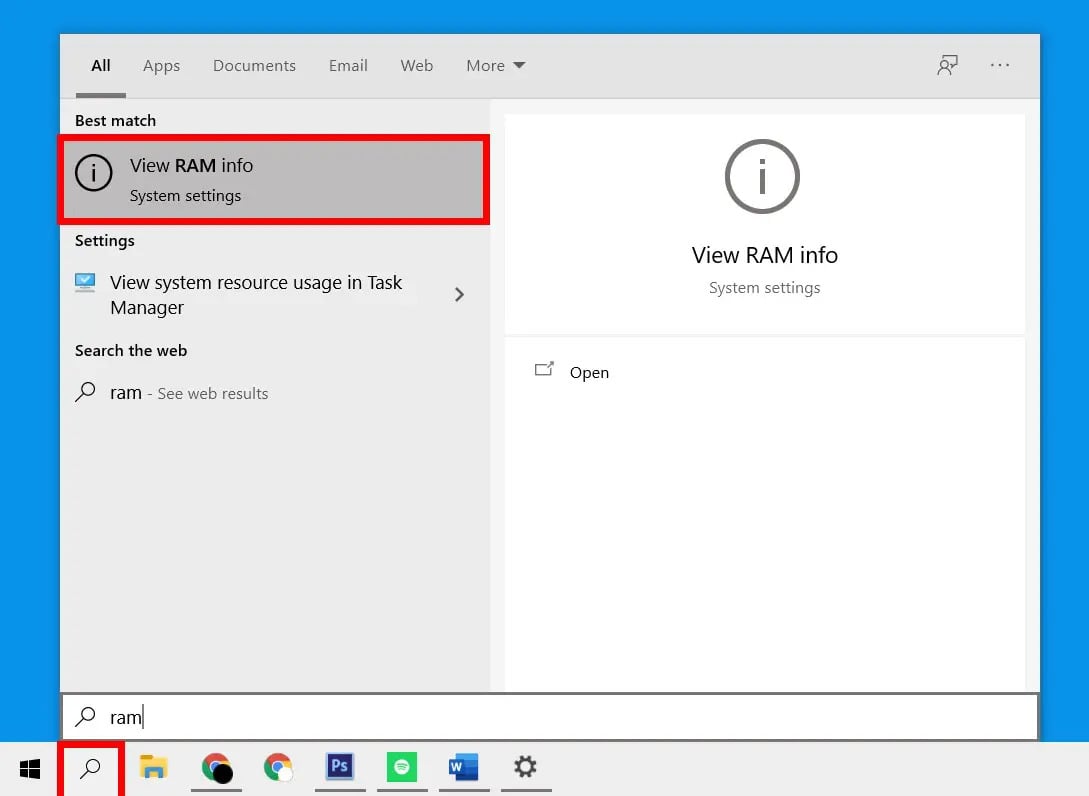Select the Apps filter tab
Image resolution: width=1089 pixels, height=796 pixels.
click(161, 65)
